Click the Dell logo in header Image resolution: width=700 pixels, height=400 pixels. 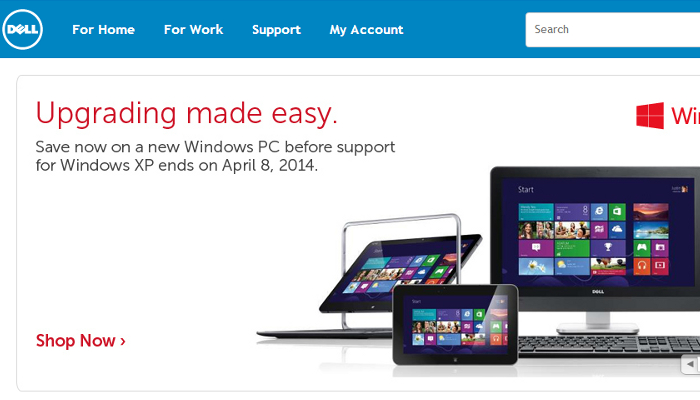point(22,29)
